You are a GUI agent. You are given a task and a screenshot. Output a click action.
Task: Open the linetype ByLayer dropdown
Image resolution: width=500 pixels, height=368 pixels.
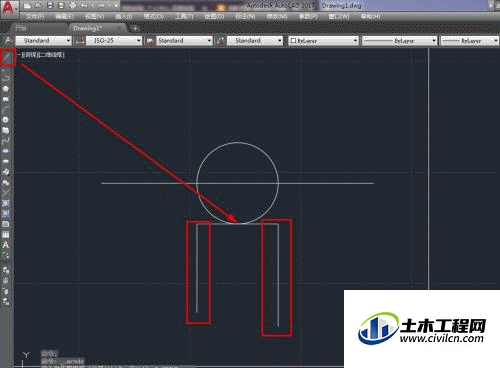(x=399, y=41)
